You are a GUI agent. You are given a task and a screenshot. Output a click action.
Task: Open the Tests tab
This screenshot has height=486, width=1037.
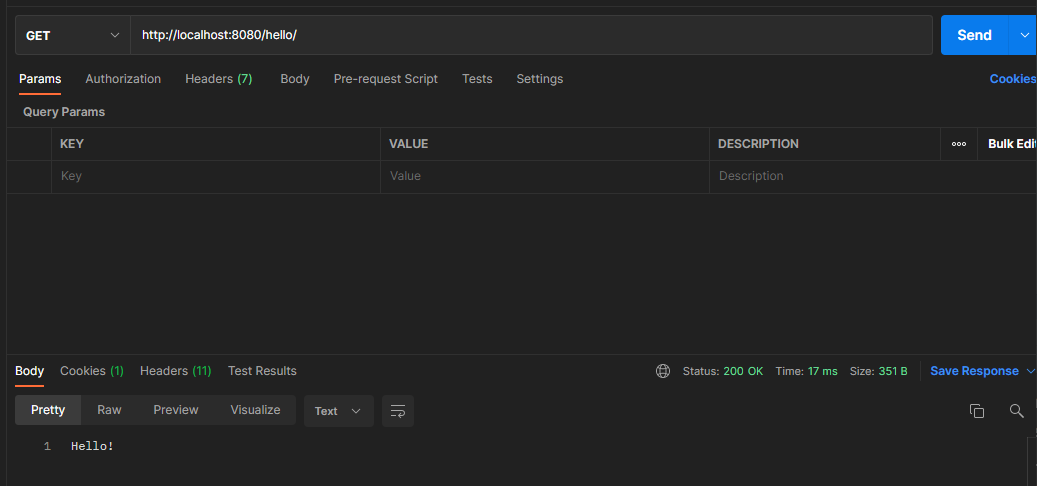[477, 79]
